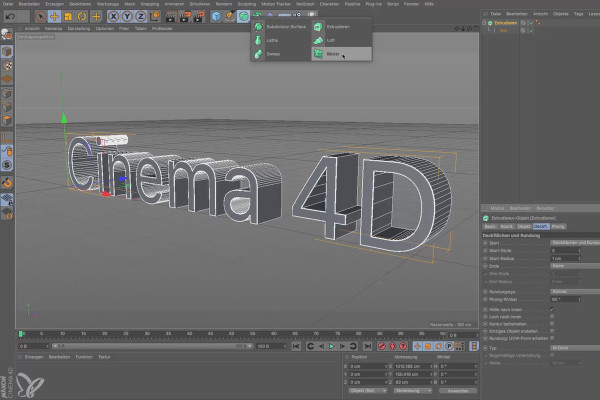Activate the Move tool in the toolbar

pyautogui.click(x=54, y=16)
